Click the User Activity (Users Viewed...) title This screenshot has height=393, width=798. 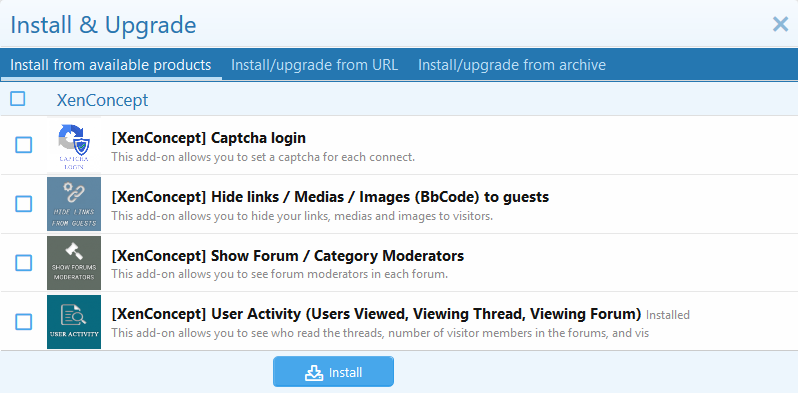(x=376, y=315)
